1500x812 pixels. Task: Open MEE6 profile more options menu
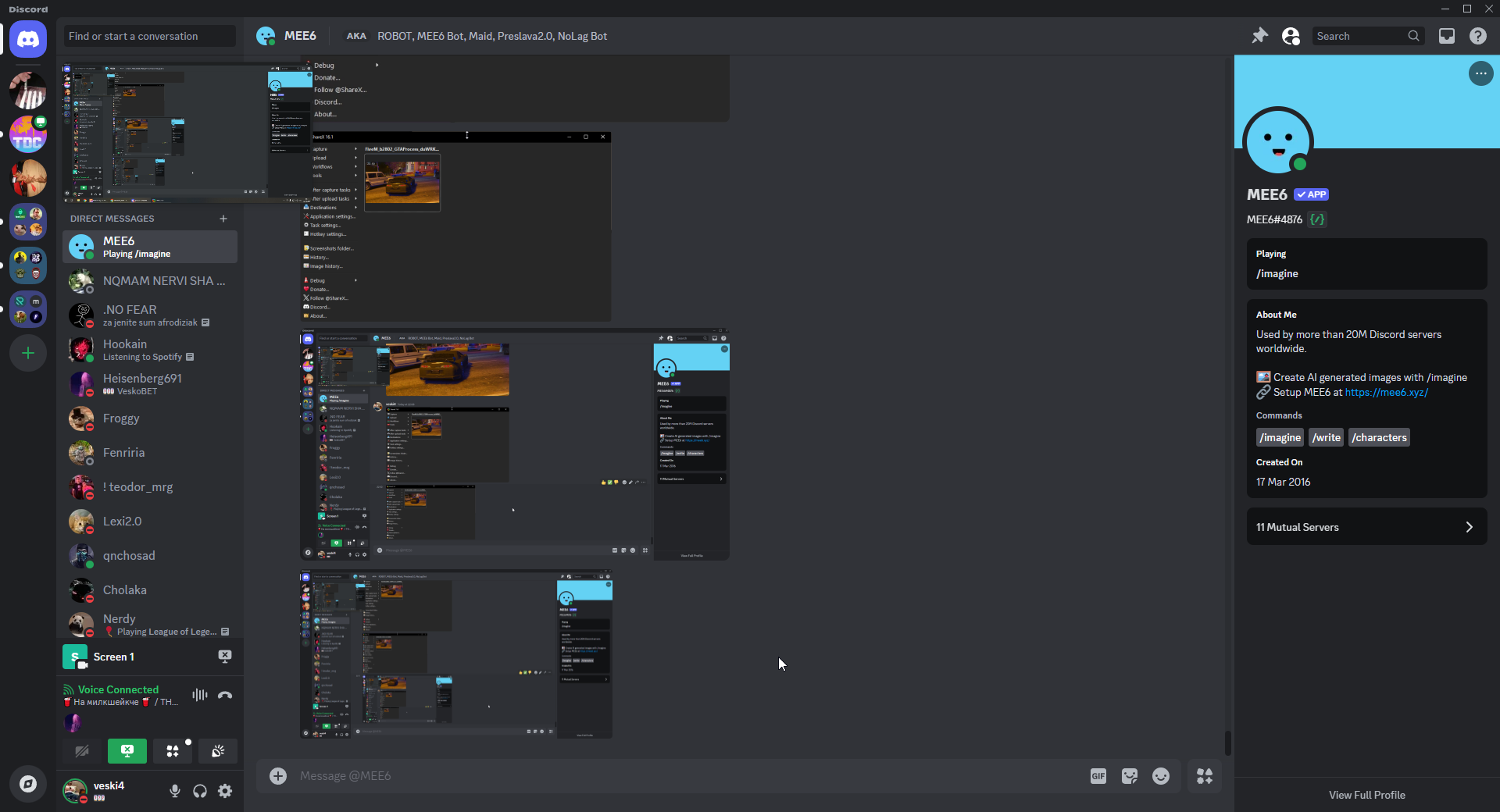pos(1480,73)
